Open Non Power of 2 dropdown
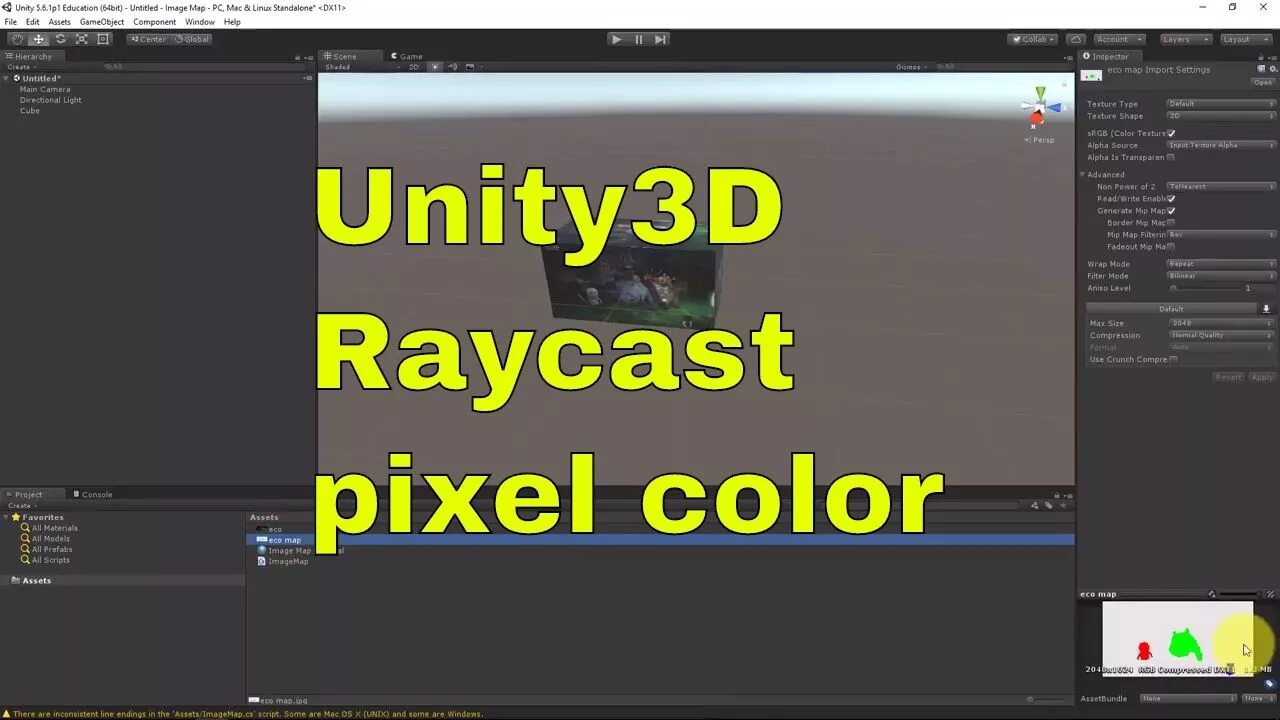This screenshot has height=720, width=1280. [1221, 187]
